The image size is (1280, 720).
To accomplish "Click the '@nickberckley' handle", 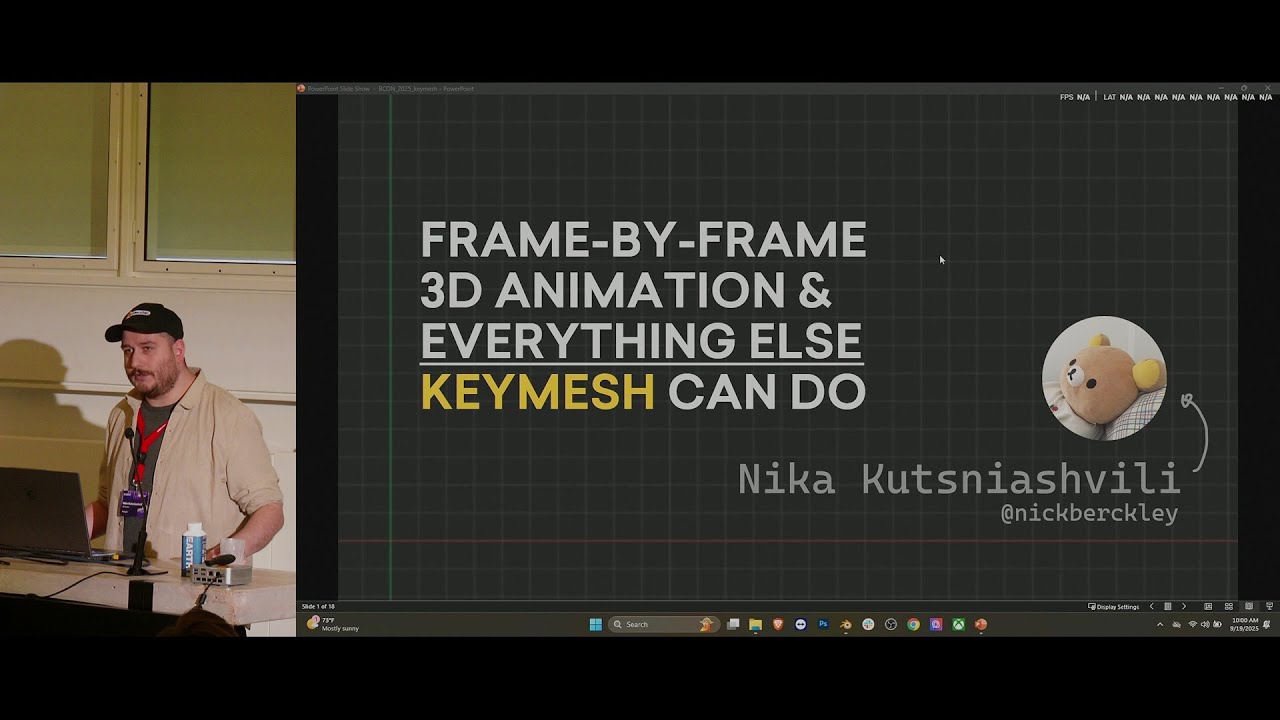I will (1089, 514).
